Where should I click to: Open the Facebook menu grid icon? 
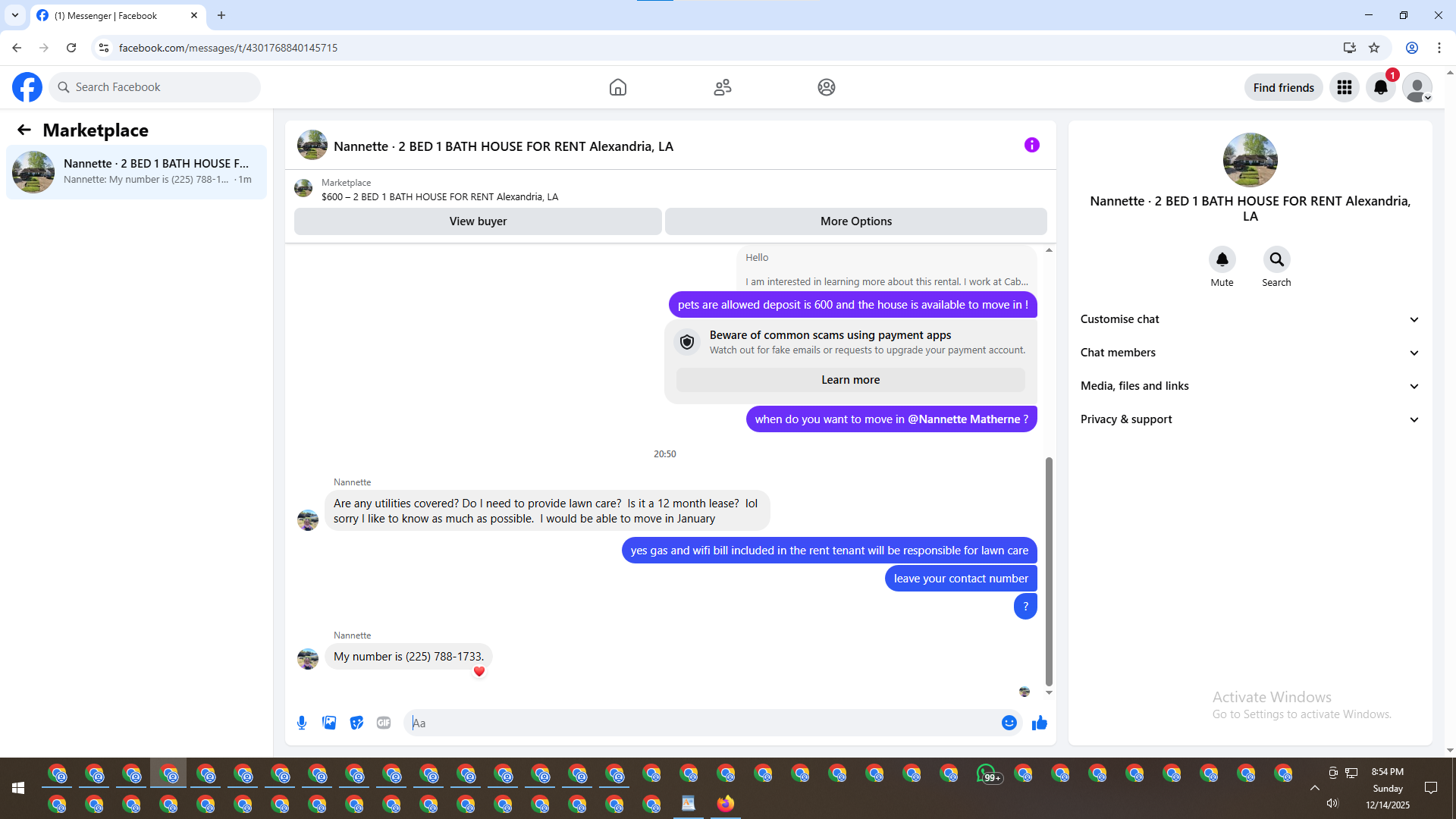coord(1345,87)
